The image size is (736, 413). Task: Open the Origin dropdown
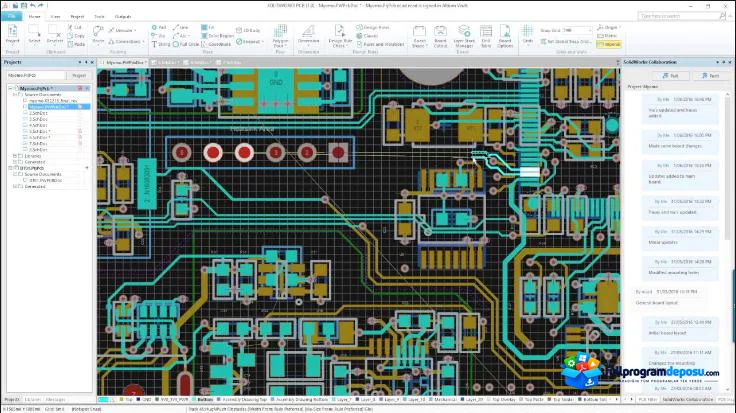pos(609,27)
